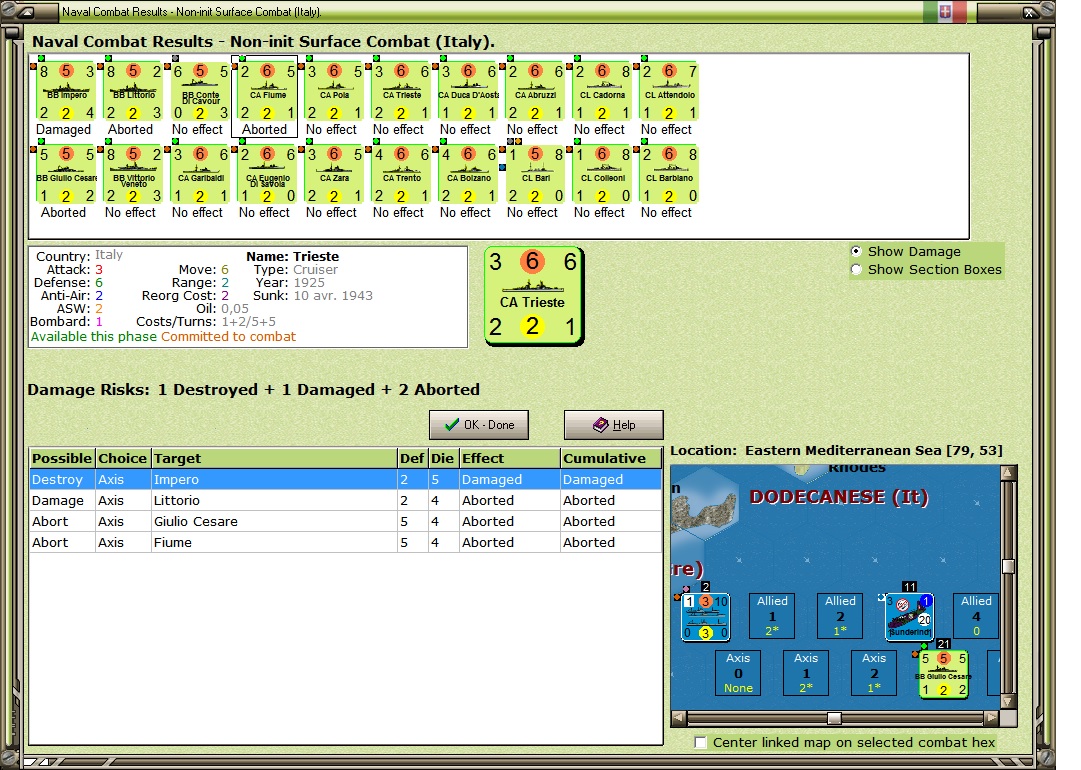
Task: Click the blue naval unit counter on map
Action: [705, 617]
